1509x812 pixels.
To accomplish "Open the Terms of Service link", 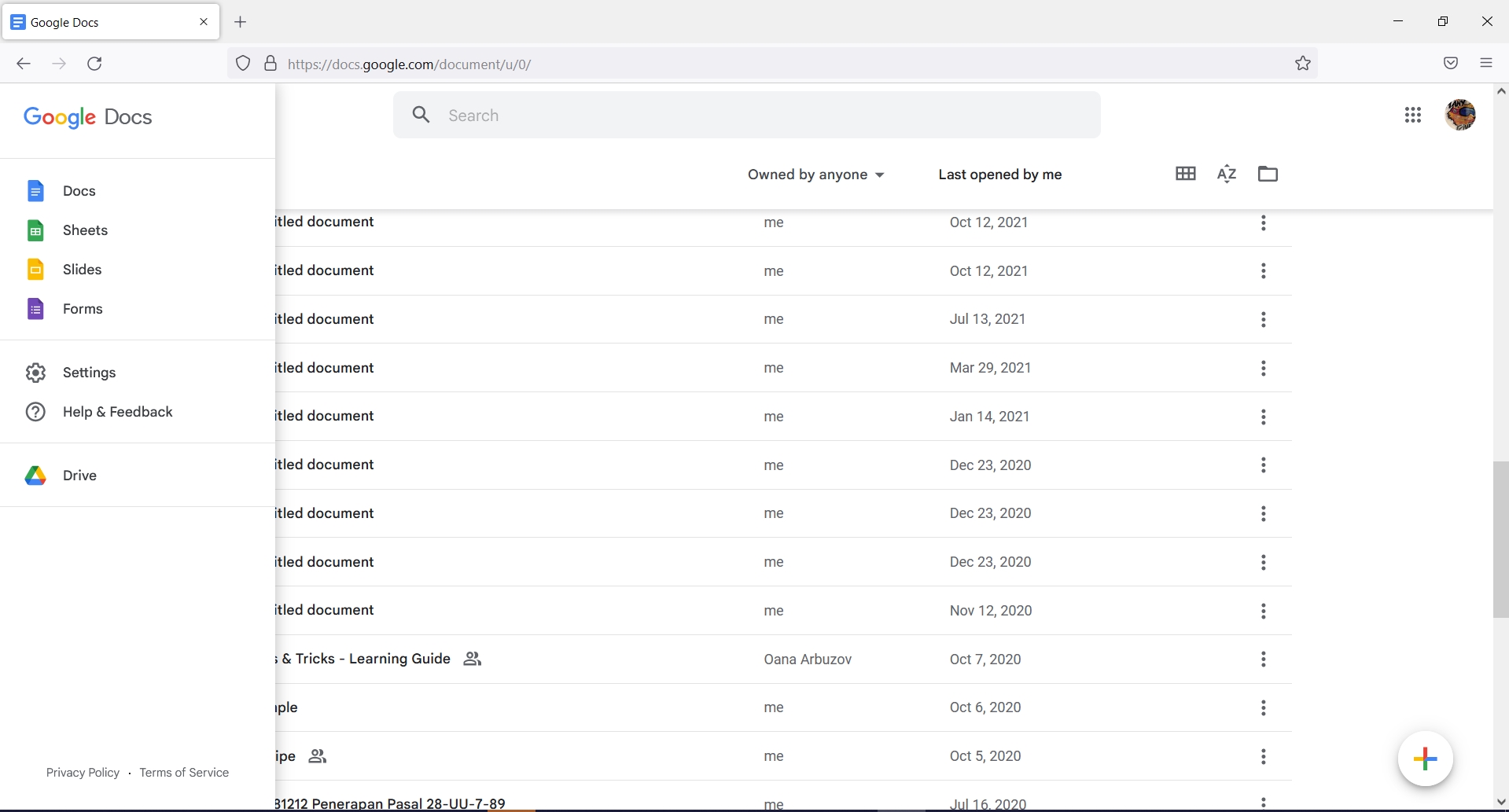I will pos(183,772).
